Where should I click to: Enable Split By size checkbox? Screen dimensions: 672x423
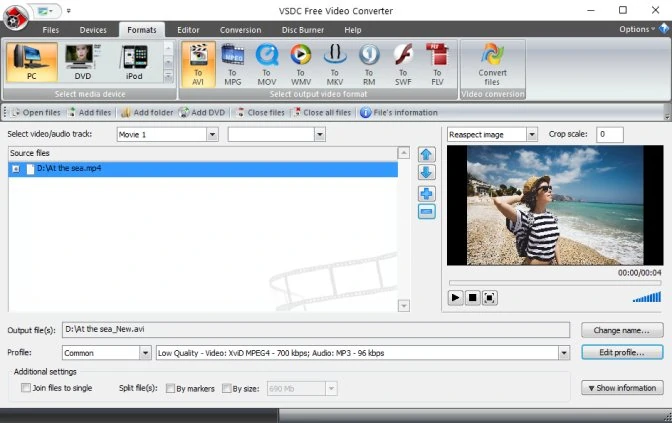pos(227,388)
